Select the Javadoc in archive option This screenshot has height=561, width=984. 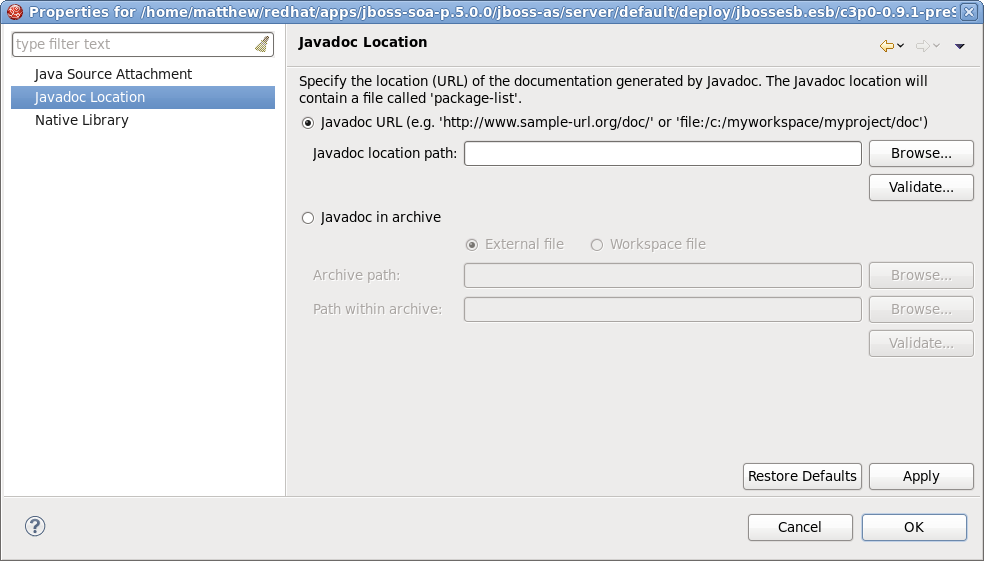pos(308,217)
